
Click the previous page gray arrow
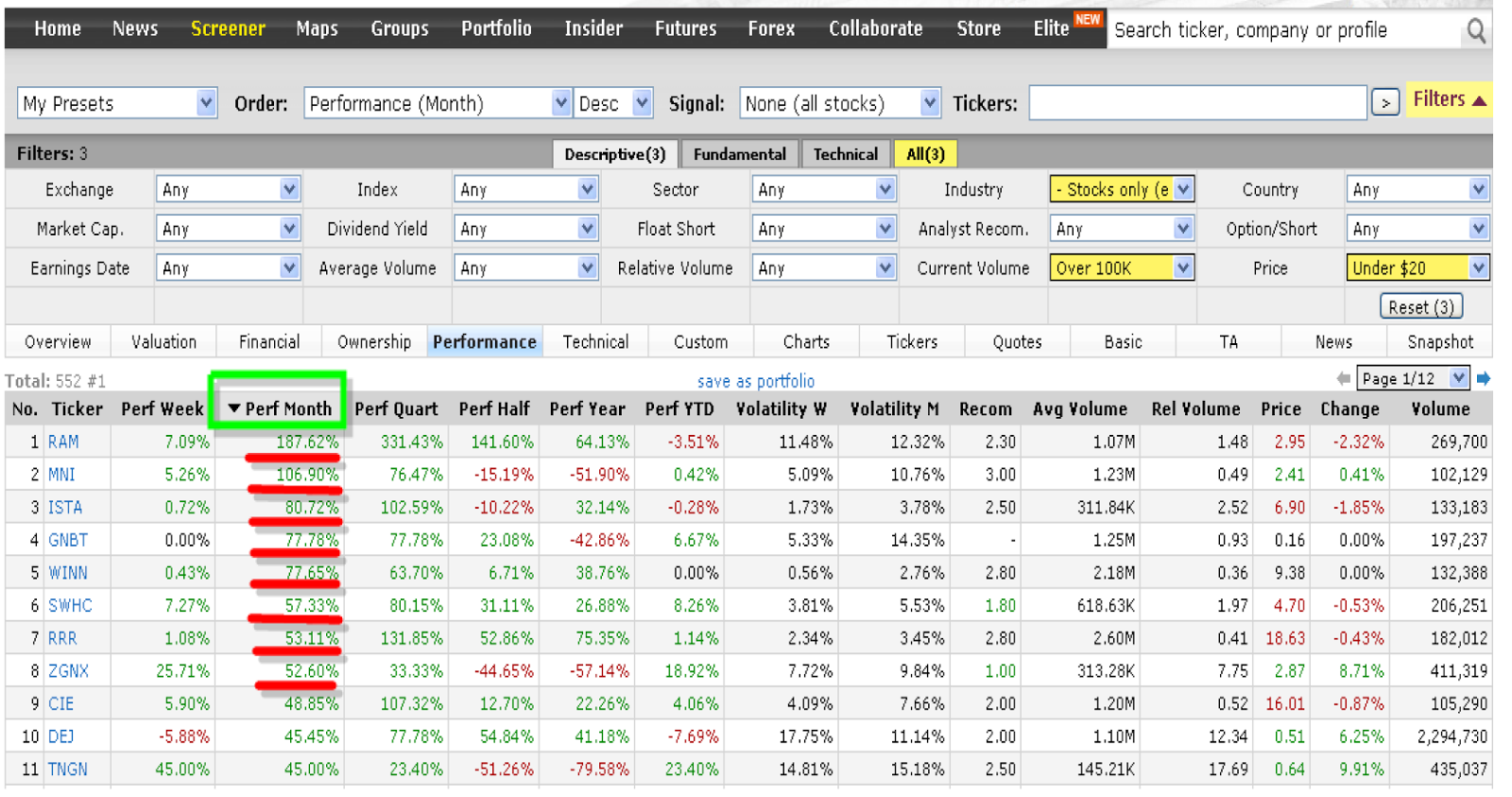point(1343,379)
